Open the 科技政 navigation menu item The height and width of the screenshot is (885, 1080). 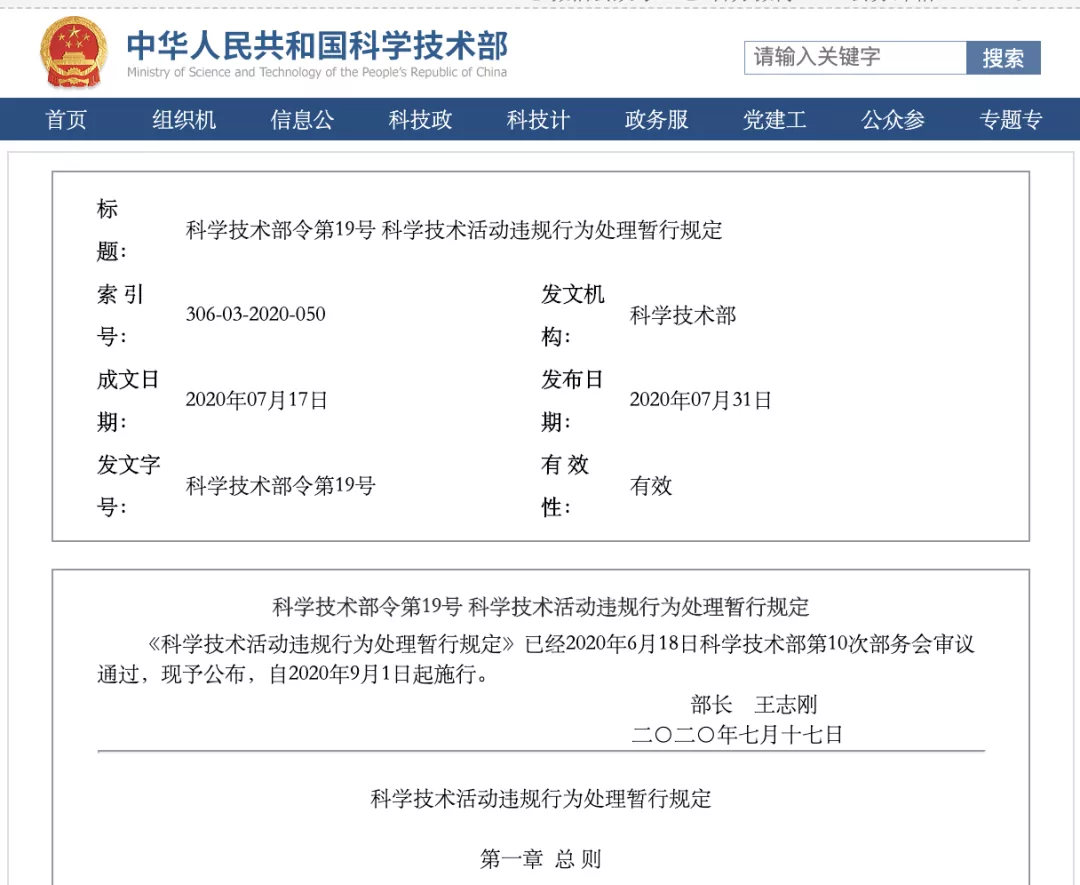[x=419, y=120]
